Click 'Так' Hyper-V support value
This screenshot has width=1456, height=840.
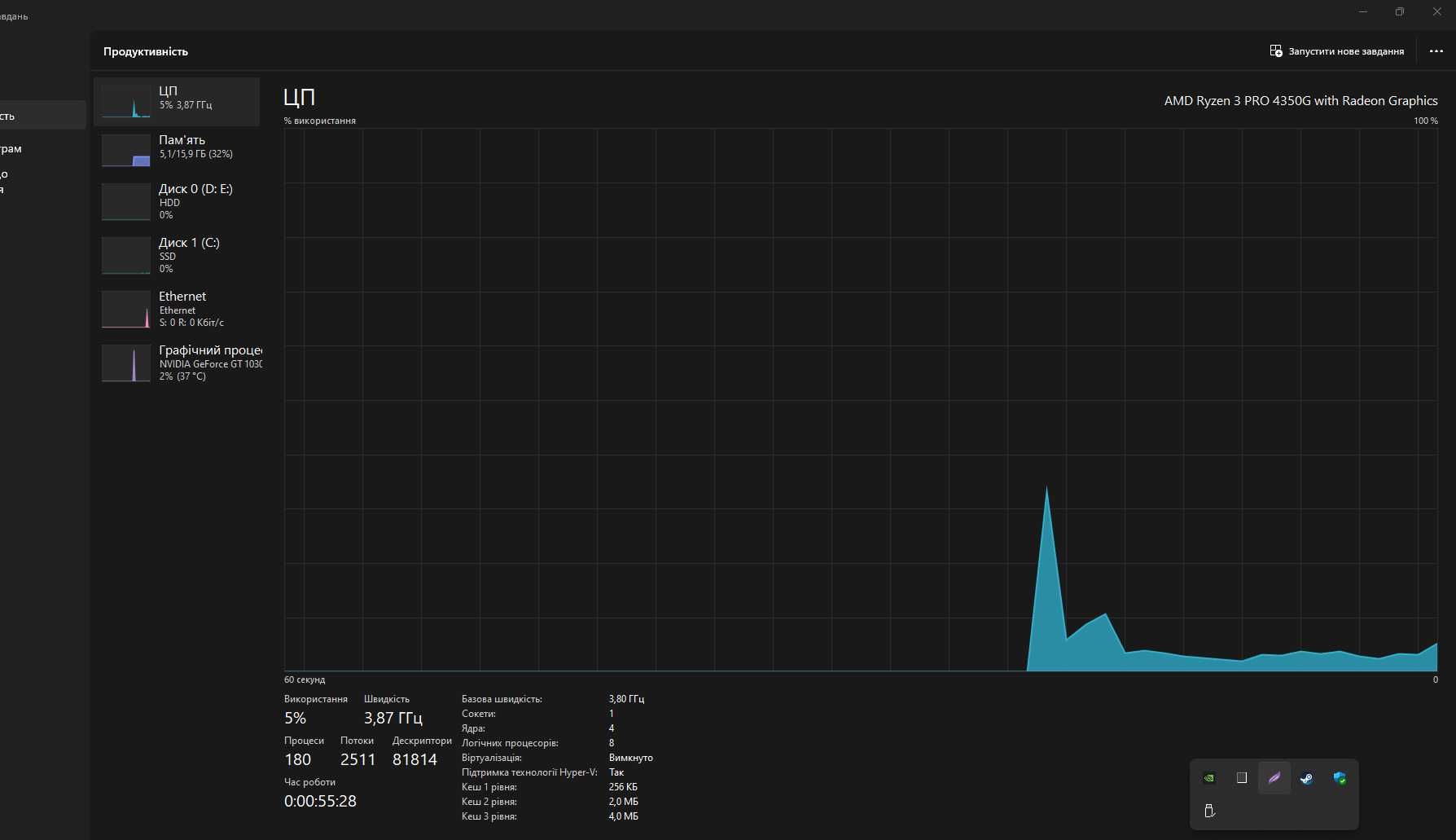pyautogui.click(x=616, y=772)
